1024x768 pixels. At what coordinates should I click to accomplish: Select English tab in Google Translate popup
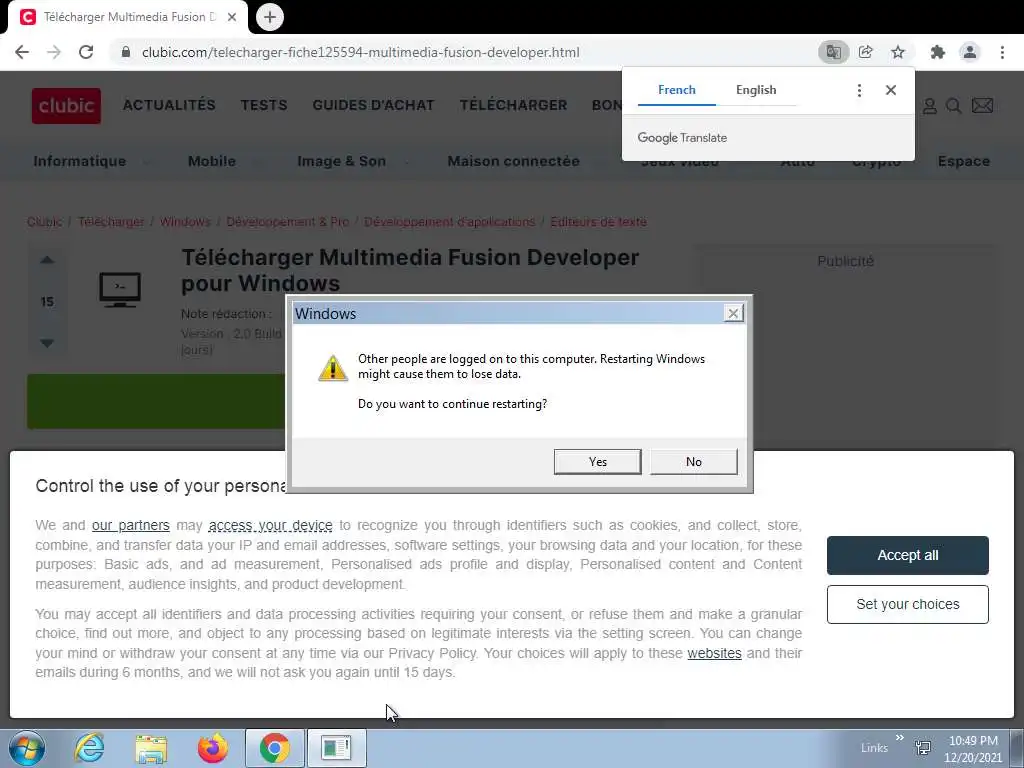(756, 90)
